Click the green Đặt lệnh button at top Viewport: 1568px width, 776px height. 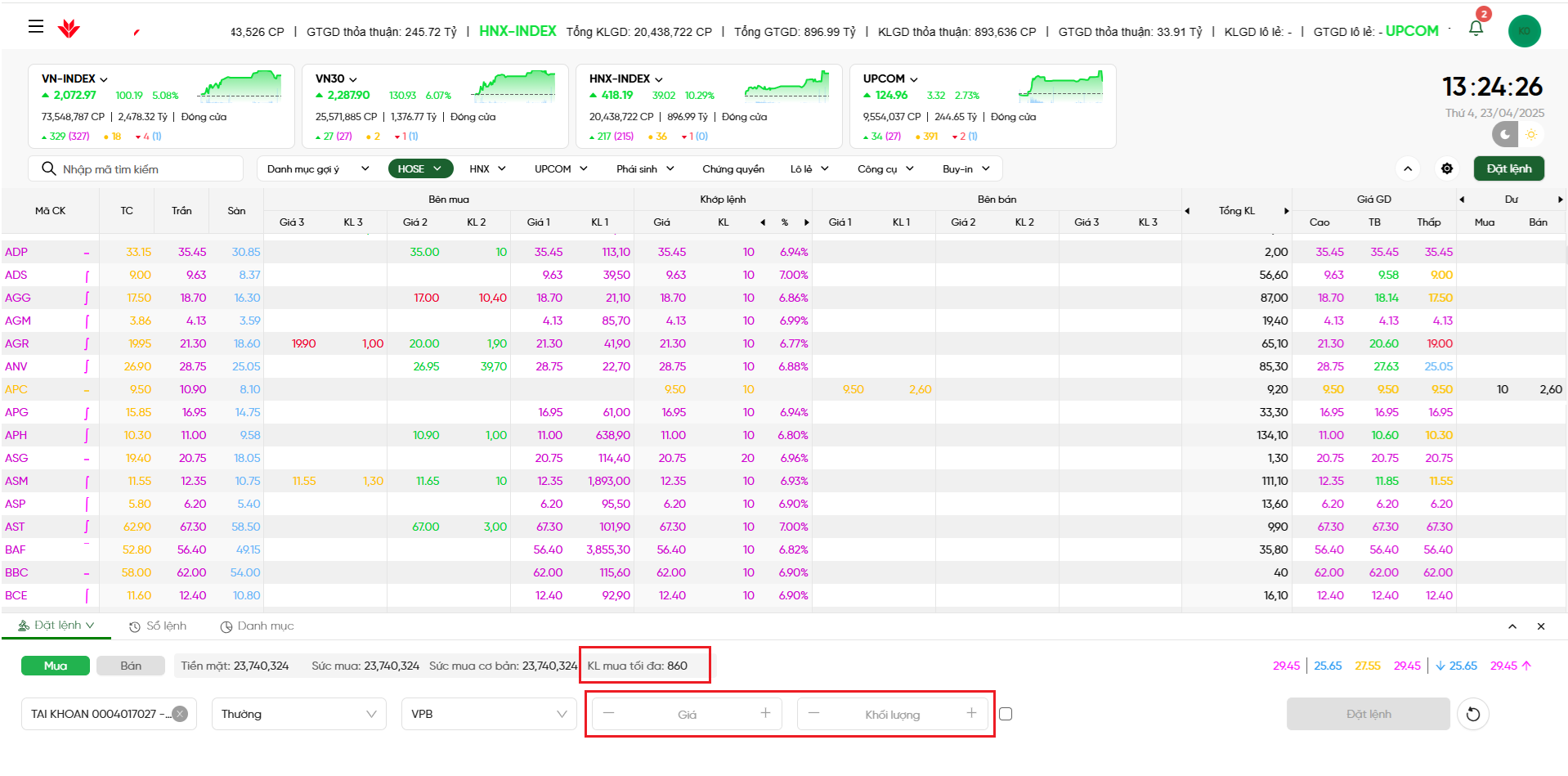[x=1508, y=168]
